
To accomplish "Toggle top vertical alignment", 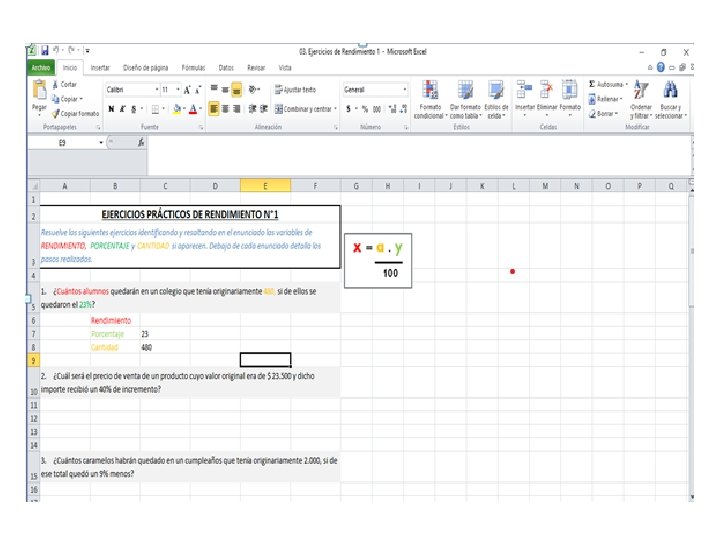I will 214,89.
